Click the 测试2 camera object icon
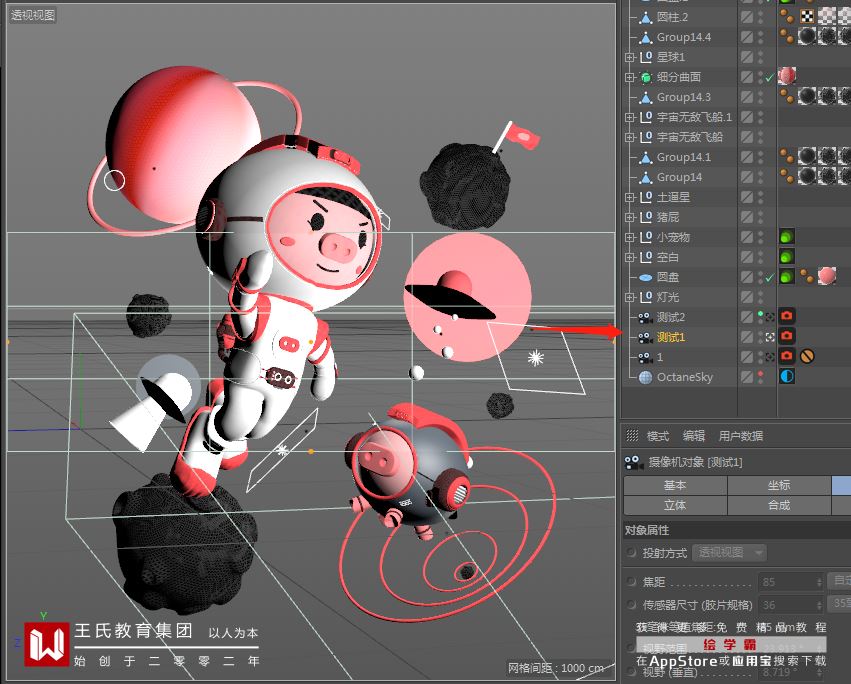This screenshot has width=851, height=684. point(645,318)
